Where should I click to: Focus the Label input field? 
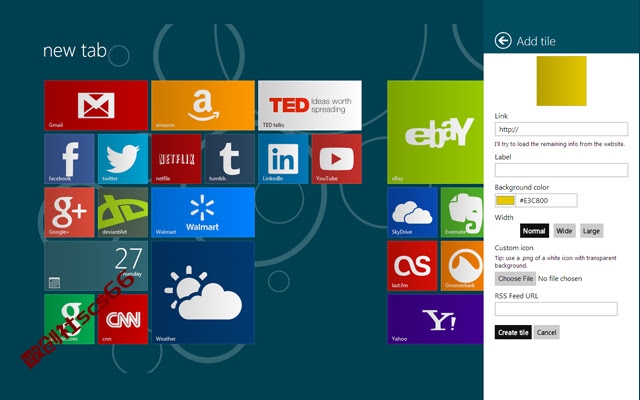561,170
